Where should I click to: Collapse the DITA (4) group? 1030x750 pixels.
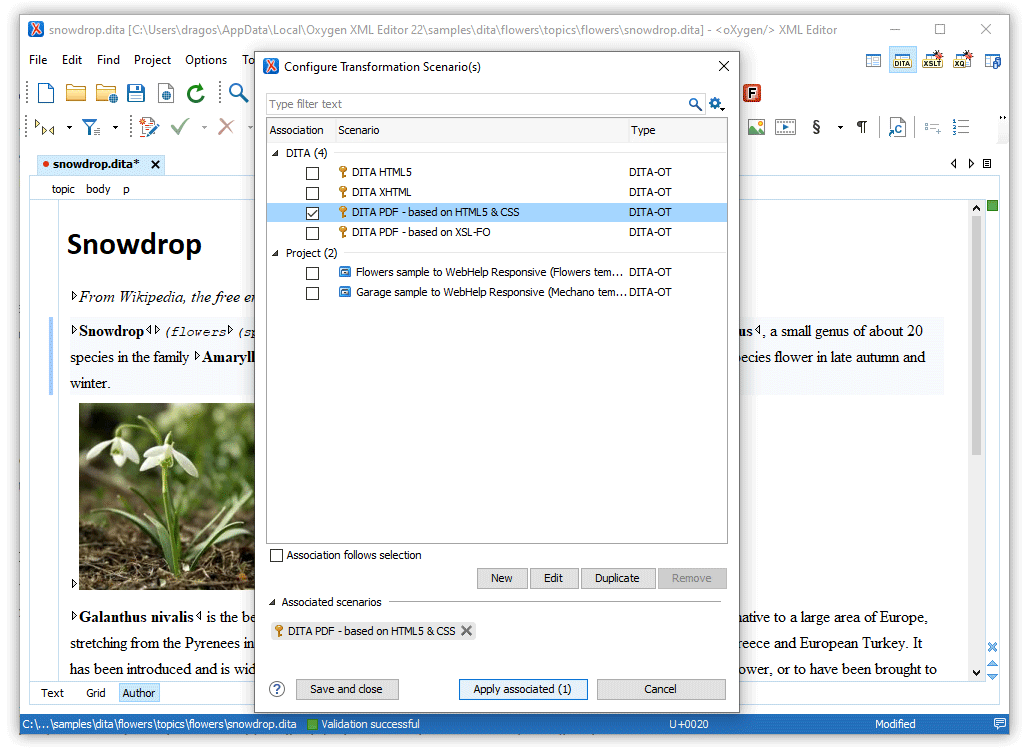(x=275, y=153)
